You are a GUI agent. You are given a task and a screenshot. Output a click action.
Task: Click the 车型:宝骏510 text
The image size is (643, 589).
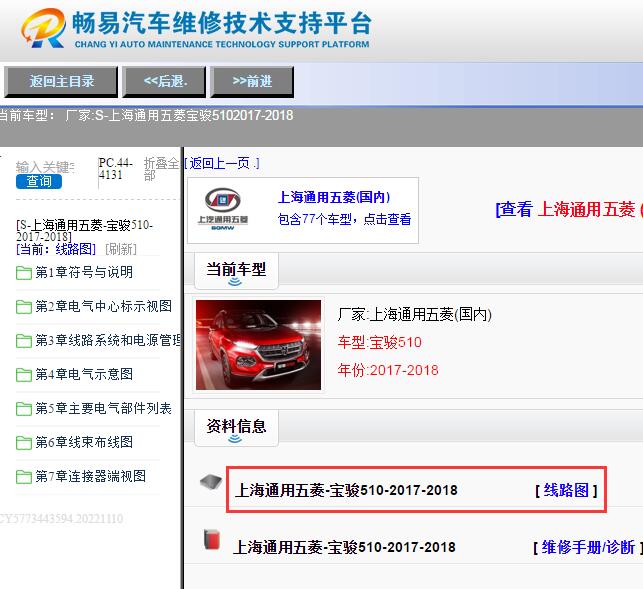pyautogui.click(x=379, y=342)
